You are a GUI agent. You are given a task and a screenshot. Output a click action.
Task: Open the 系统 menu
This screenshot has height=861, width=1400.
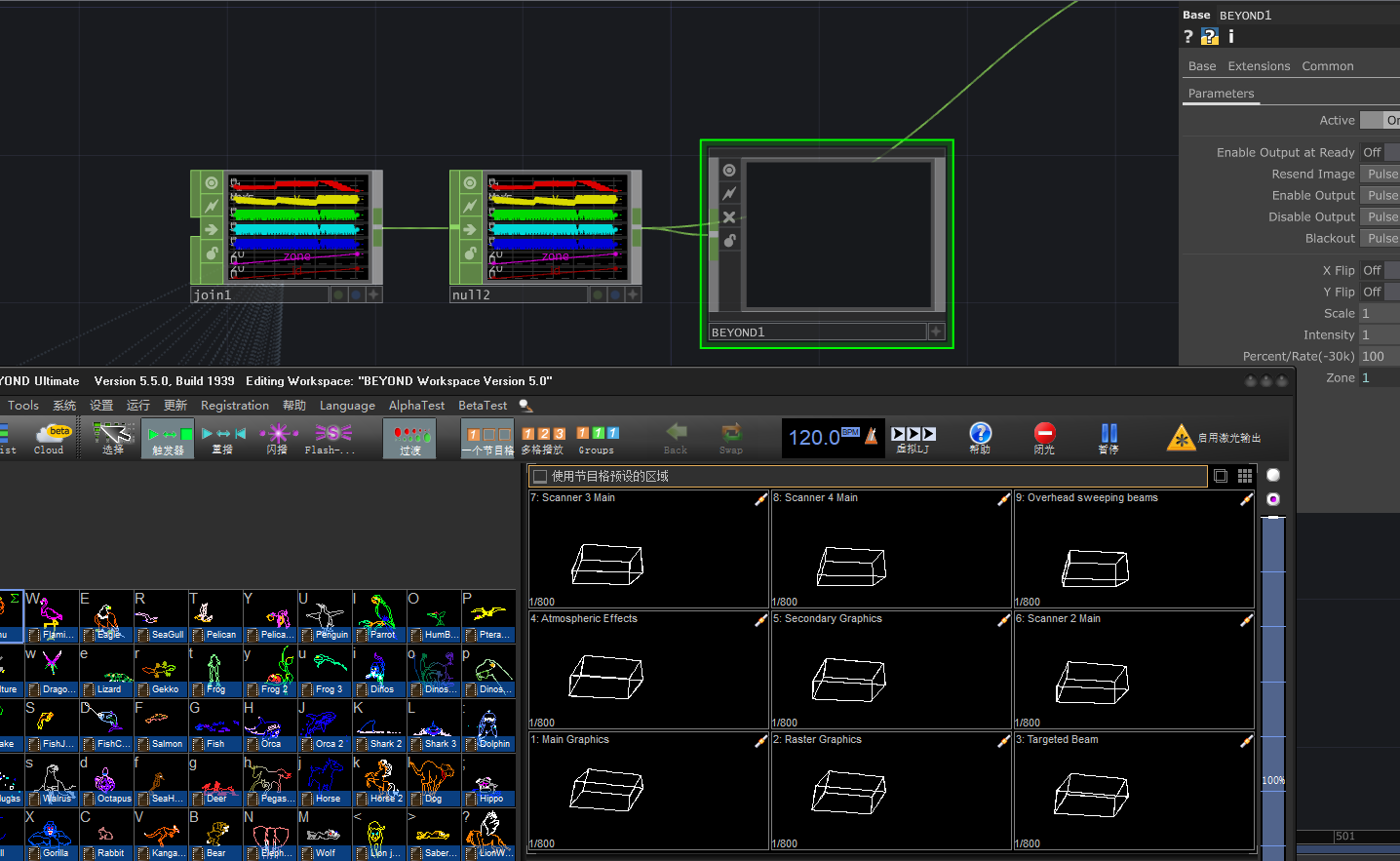pos(64,406)
